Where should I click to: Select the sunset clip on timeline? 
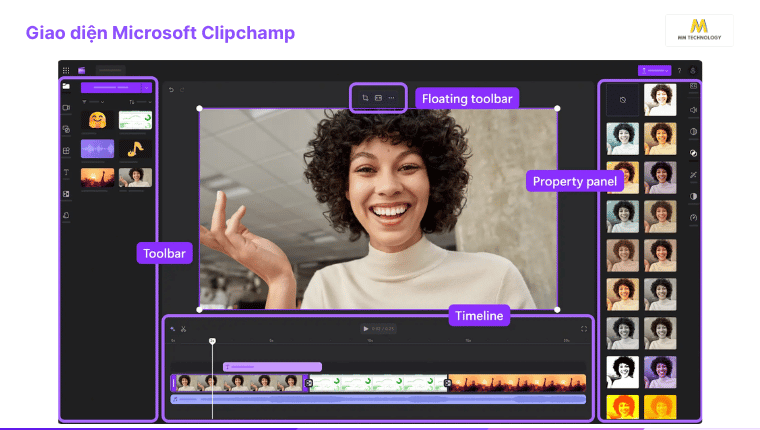pyautogui.click(x=518, y=383)
